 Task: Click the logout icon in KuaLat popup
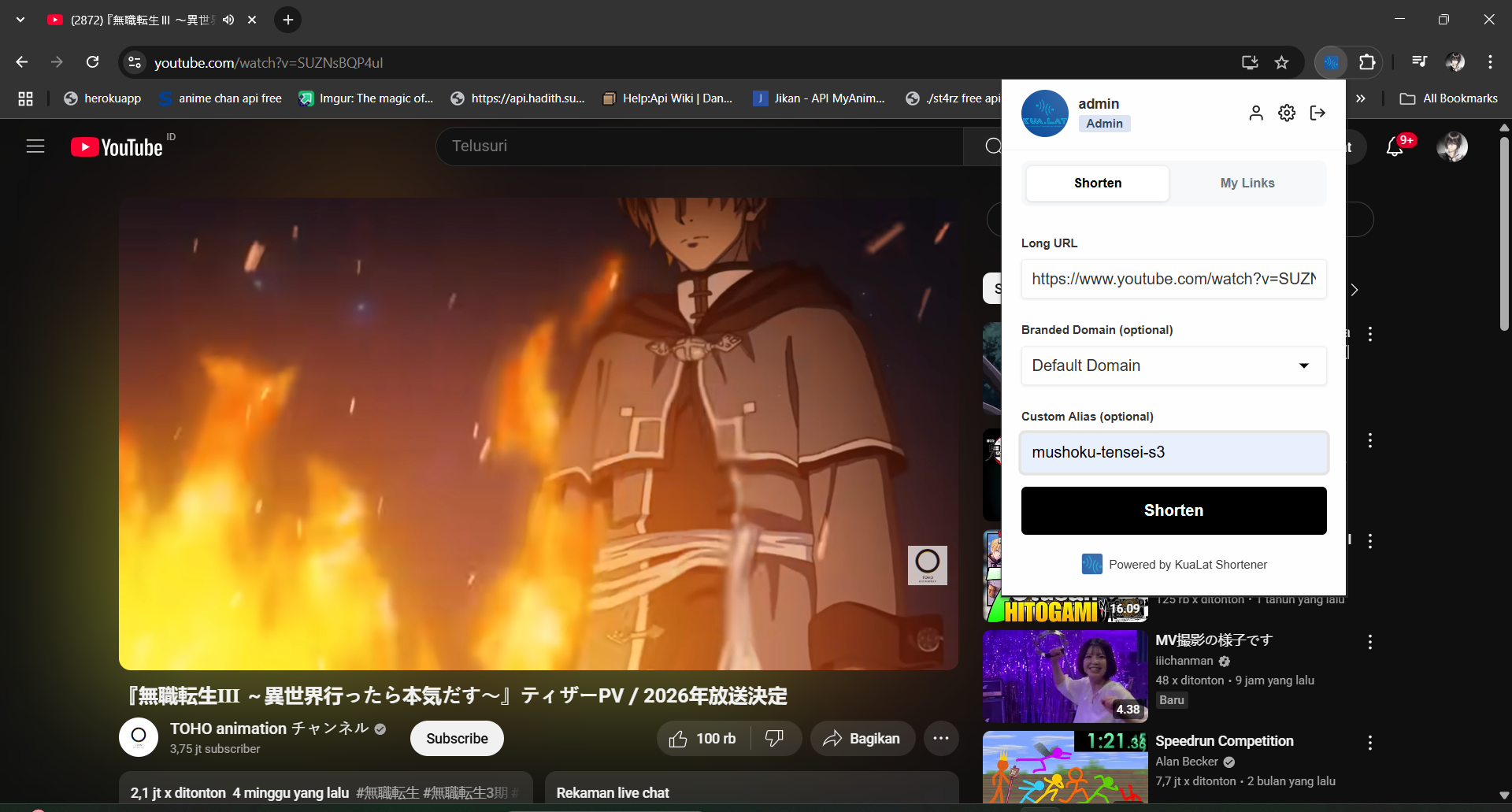pyautogui.click(x=1317, y=113)
